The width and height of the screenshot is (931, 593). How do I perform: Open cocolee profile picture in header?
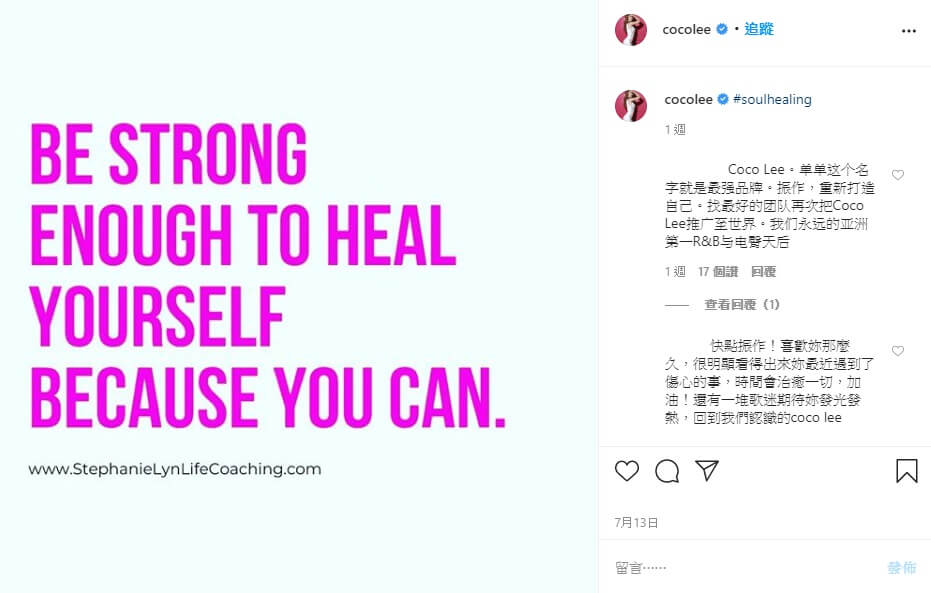click(631, 30)
